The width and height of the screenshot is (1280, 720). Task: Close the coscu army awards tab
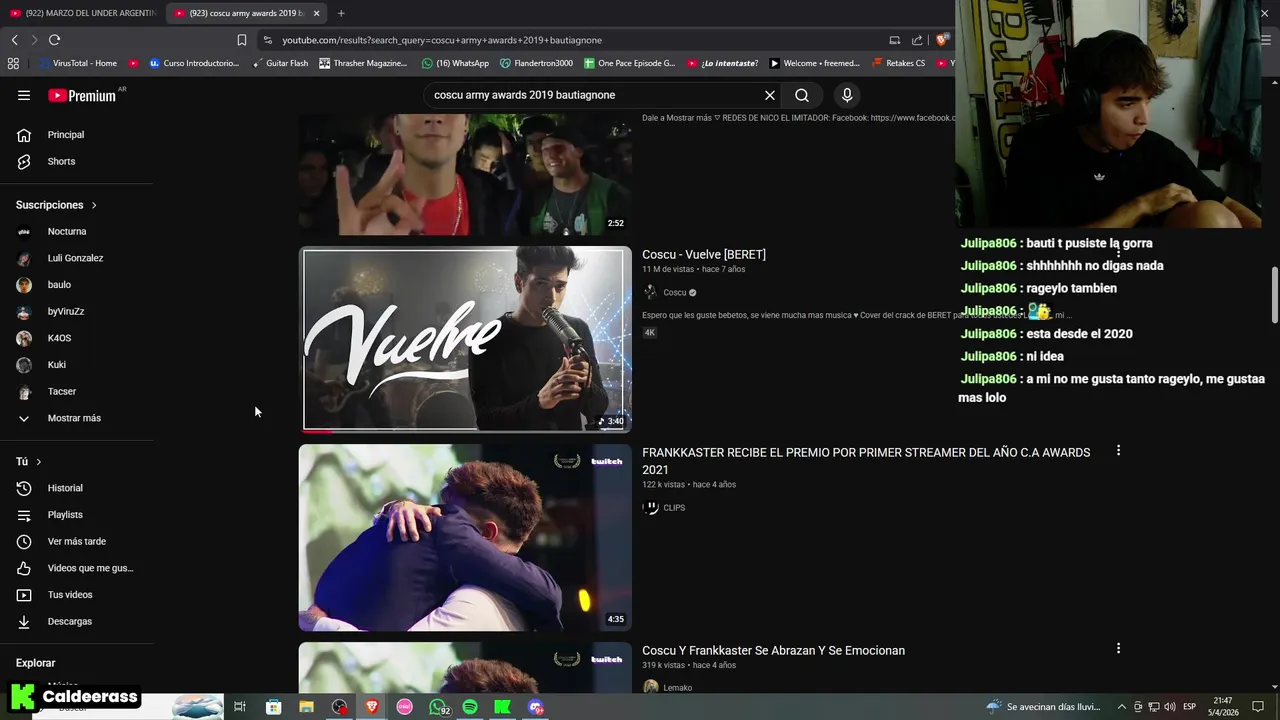click(x=316, y=13)
